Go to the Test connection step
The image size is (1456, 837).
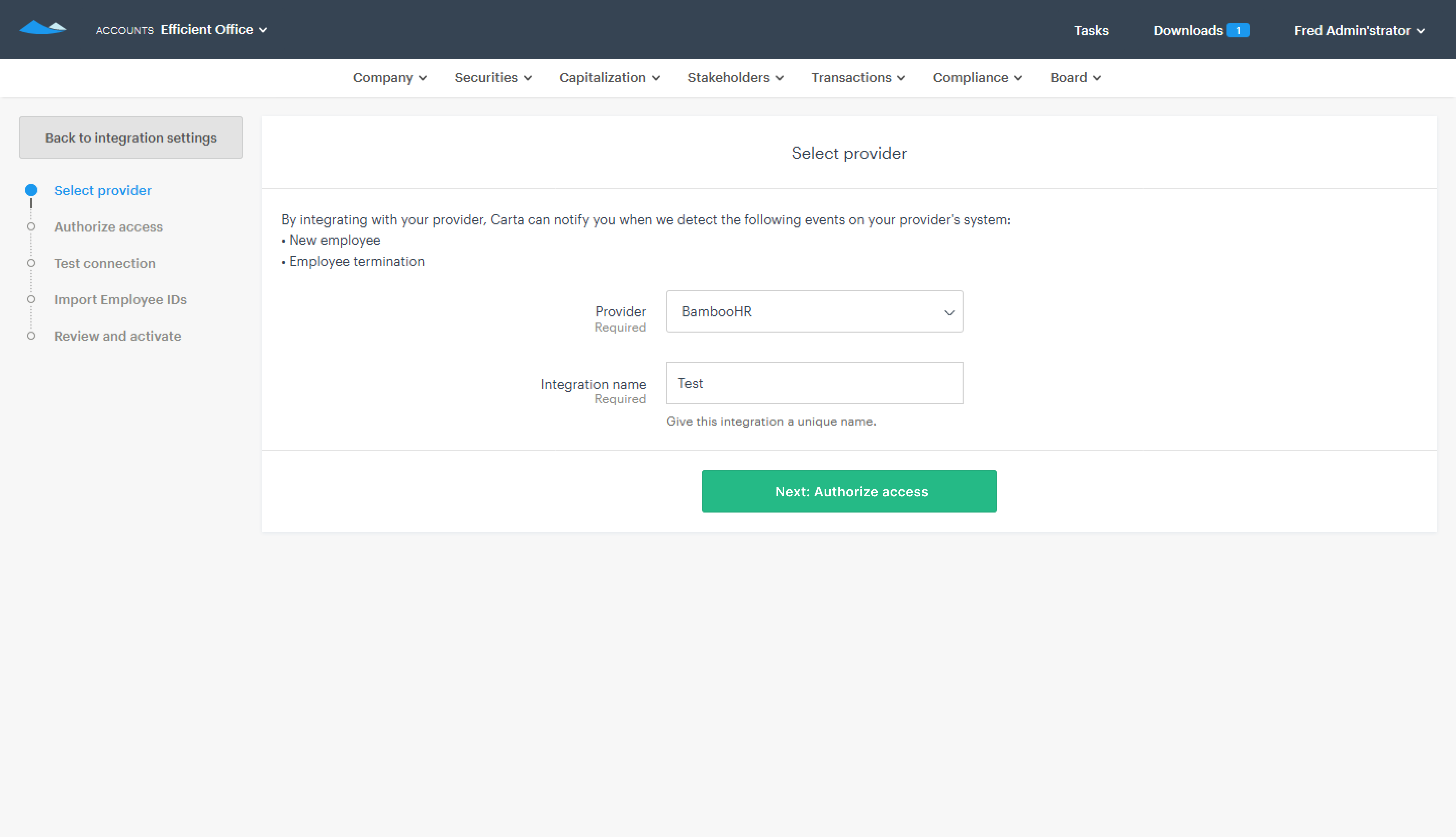tap(105, 263)
